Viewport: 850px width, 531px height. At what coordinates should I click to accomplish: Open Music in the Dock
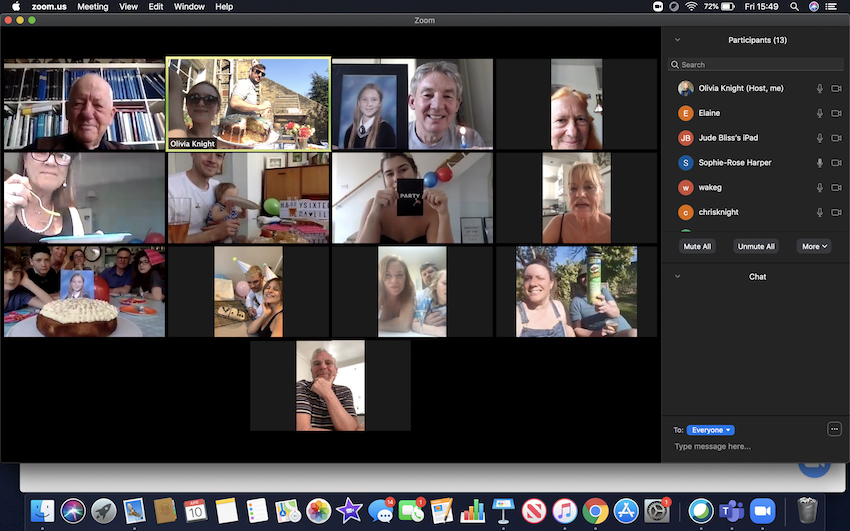565,510
